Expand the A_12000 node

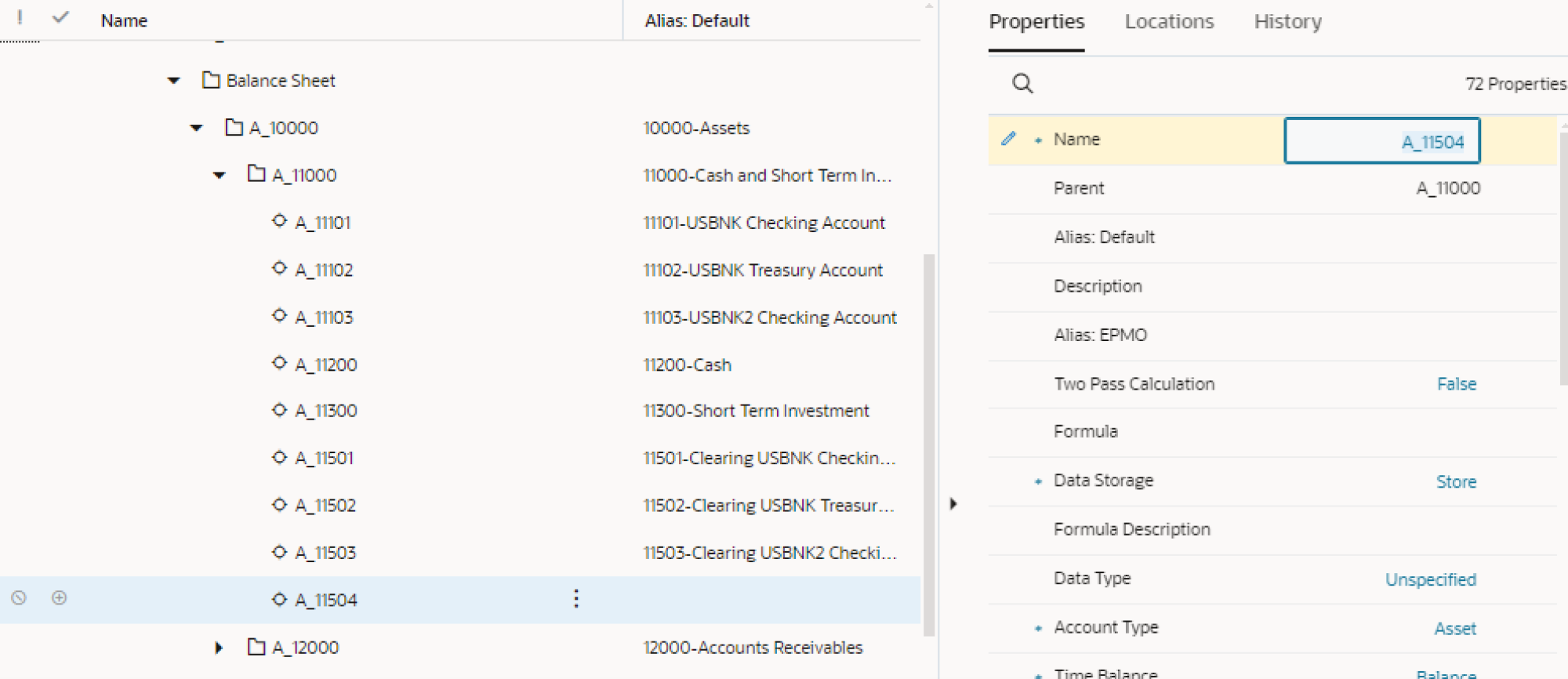tap(219, 648)
